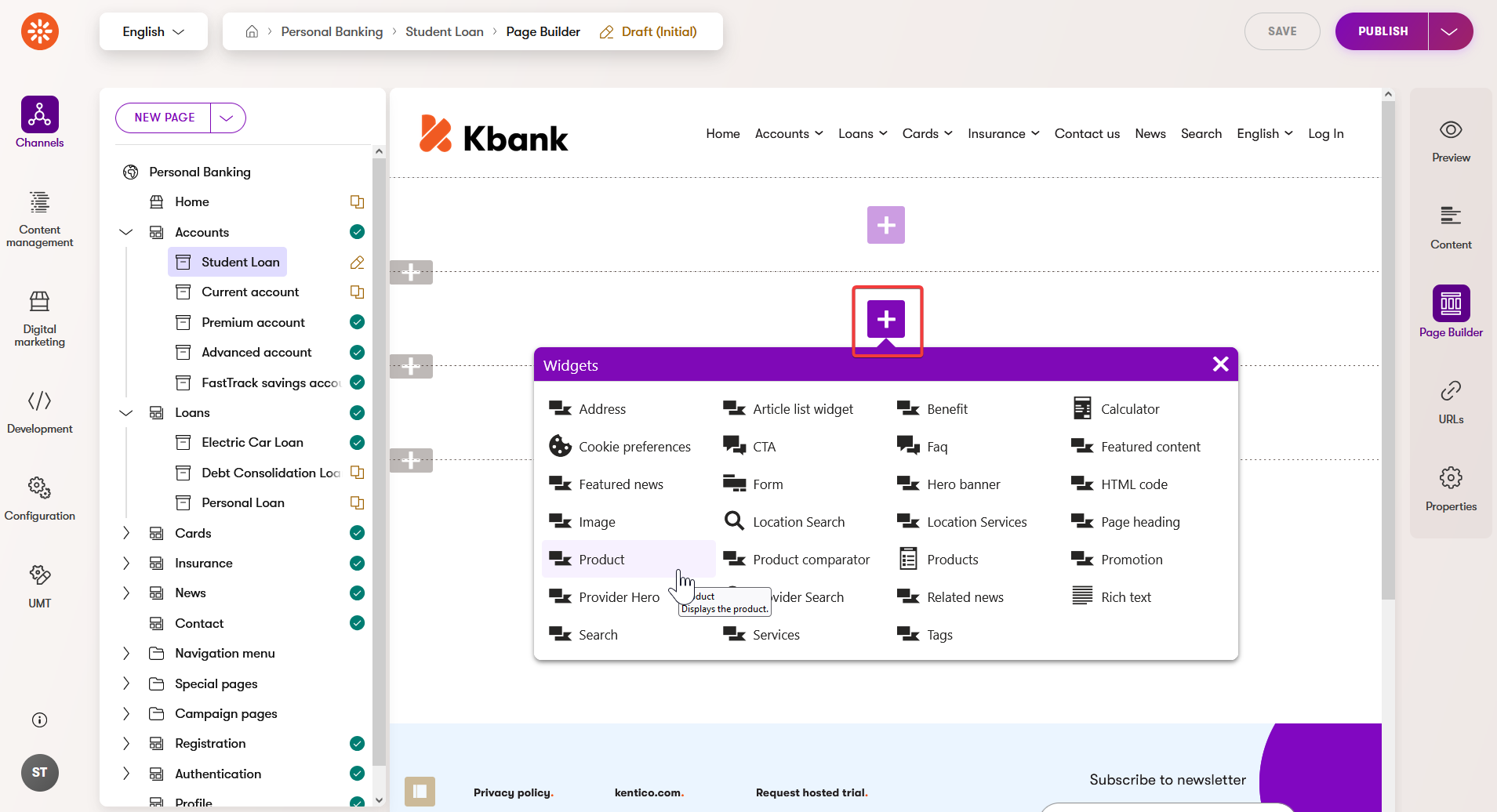Image resolution: width=1497 pixels, height=812 pixels.
Task: Open Content management from sidebar
Action: click(x=39, y=219)
